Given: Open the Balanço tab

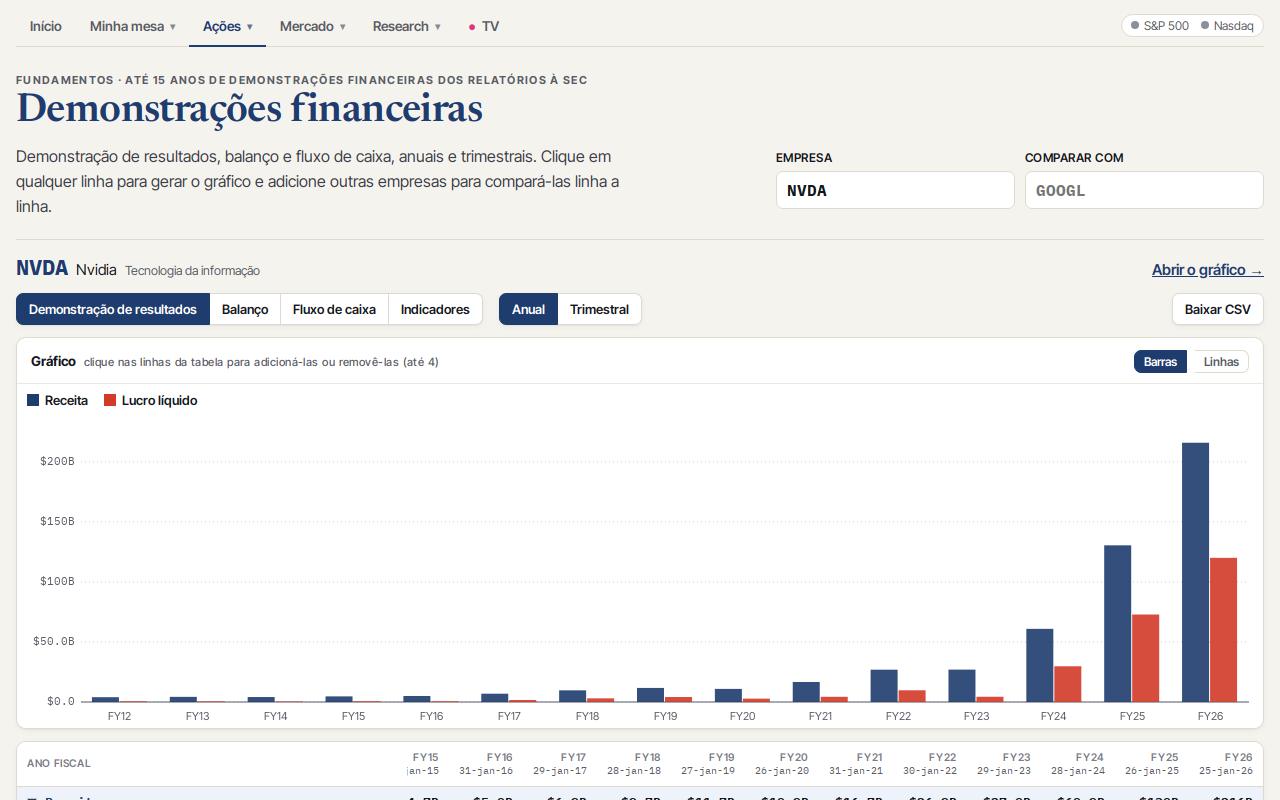Looking at the screenshot, I should pos(245,309).
